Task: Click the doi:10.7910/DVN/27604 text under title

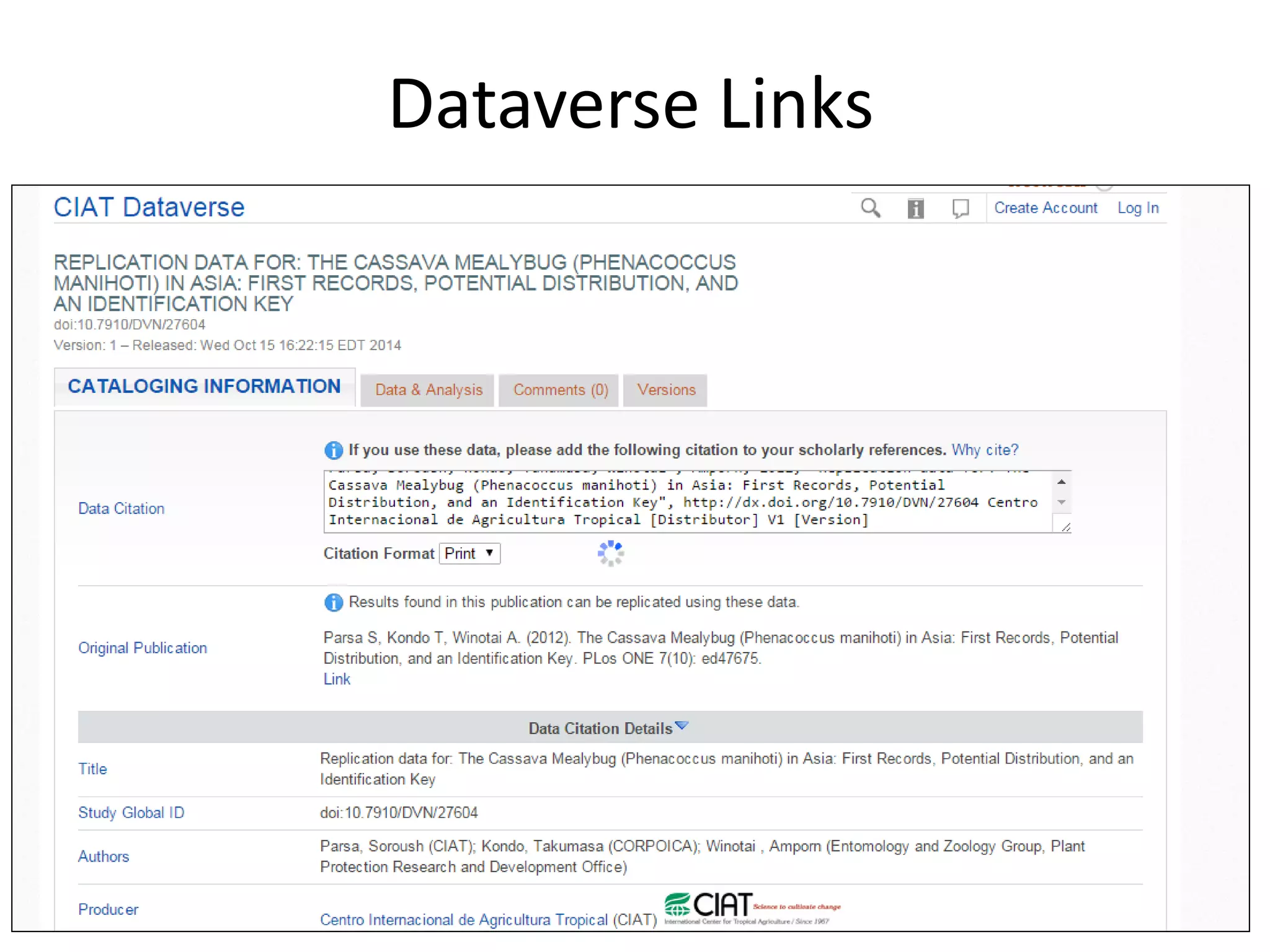Action: coord(130,325)
